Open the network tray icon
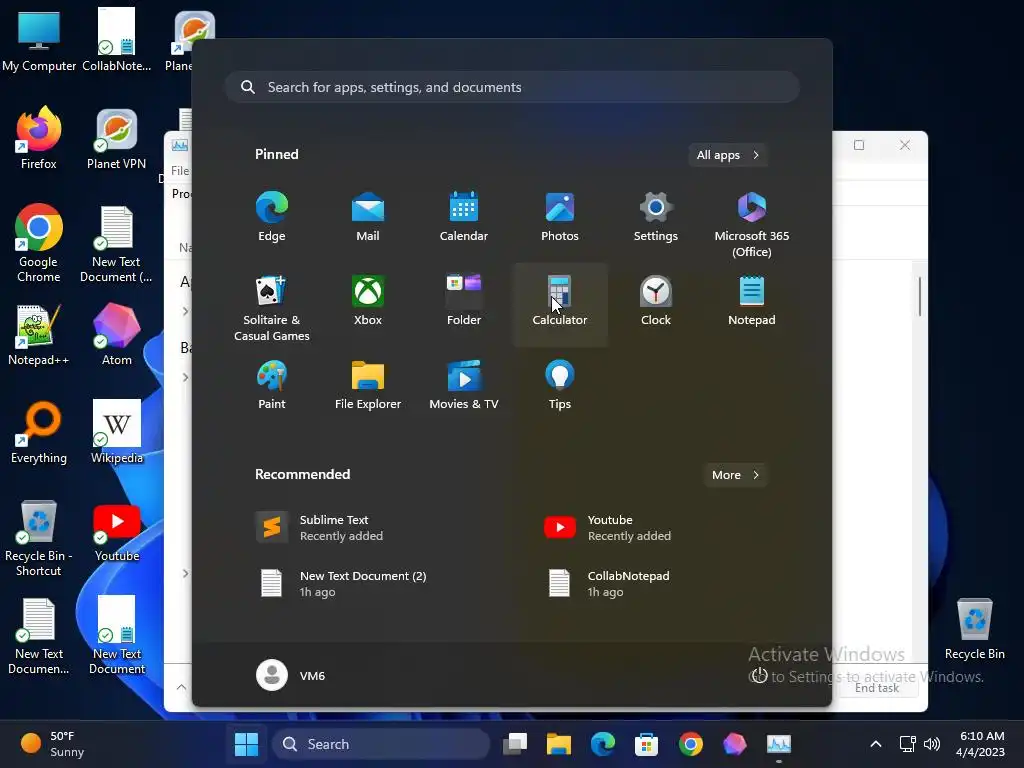This screenshot has width=1024, height=768. point(907,744)
